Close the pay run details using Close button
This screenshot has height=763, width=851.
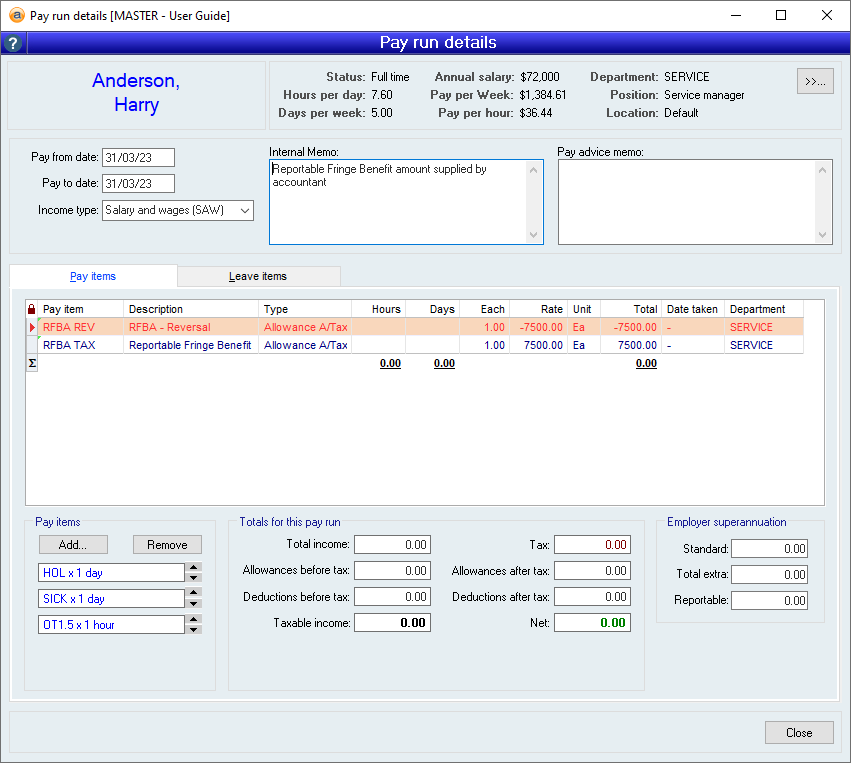pos(798,732)
